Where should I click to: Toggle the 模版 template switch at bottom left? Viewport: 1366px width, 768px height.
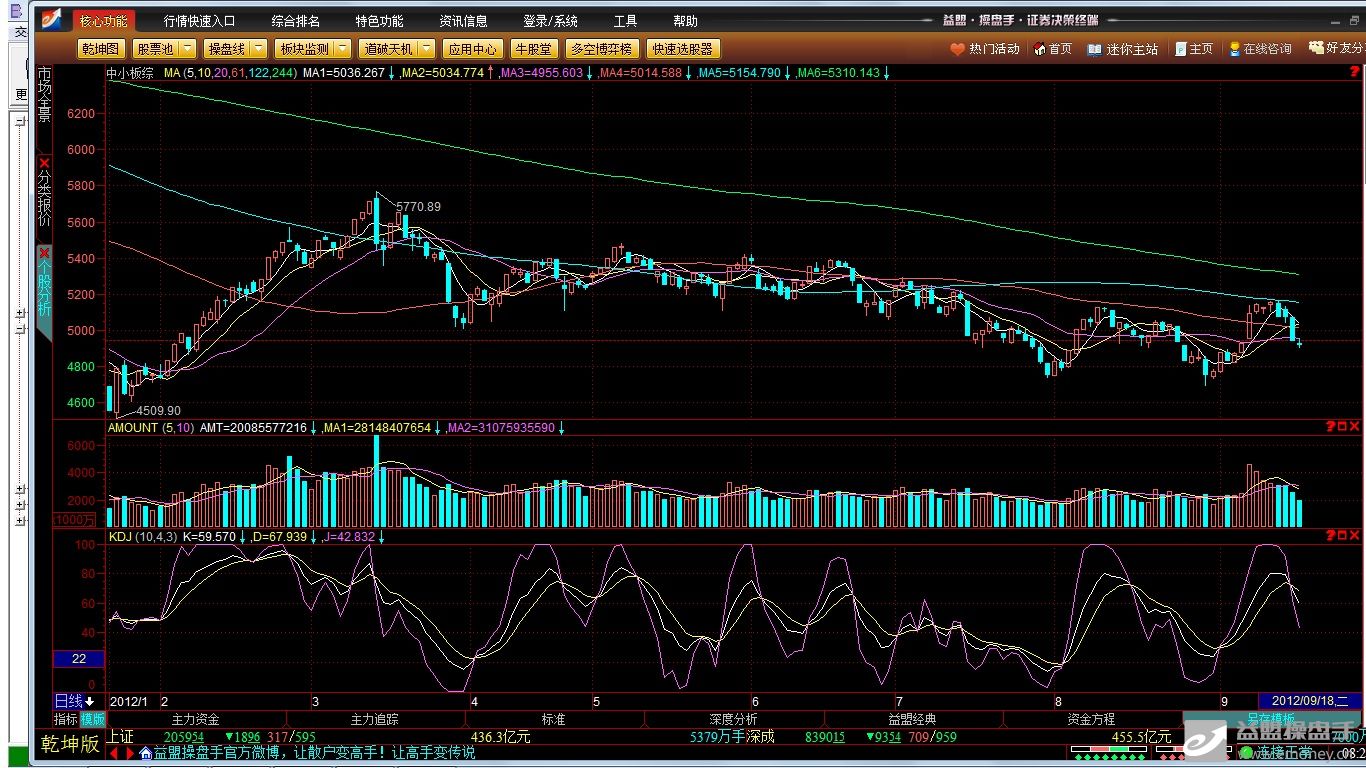[x=93, y=719]
